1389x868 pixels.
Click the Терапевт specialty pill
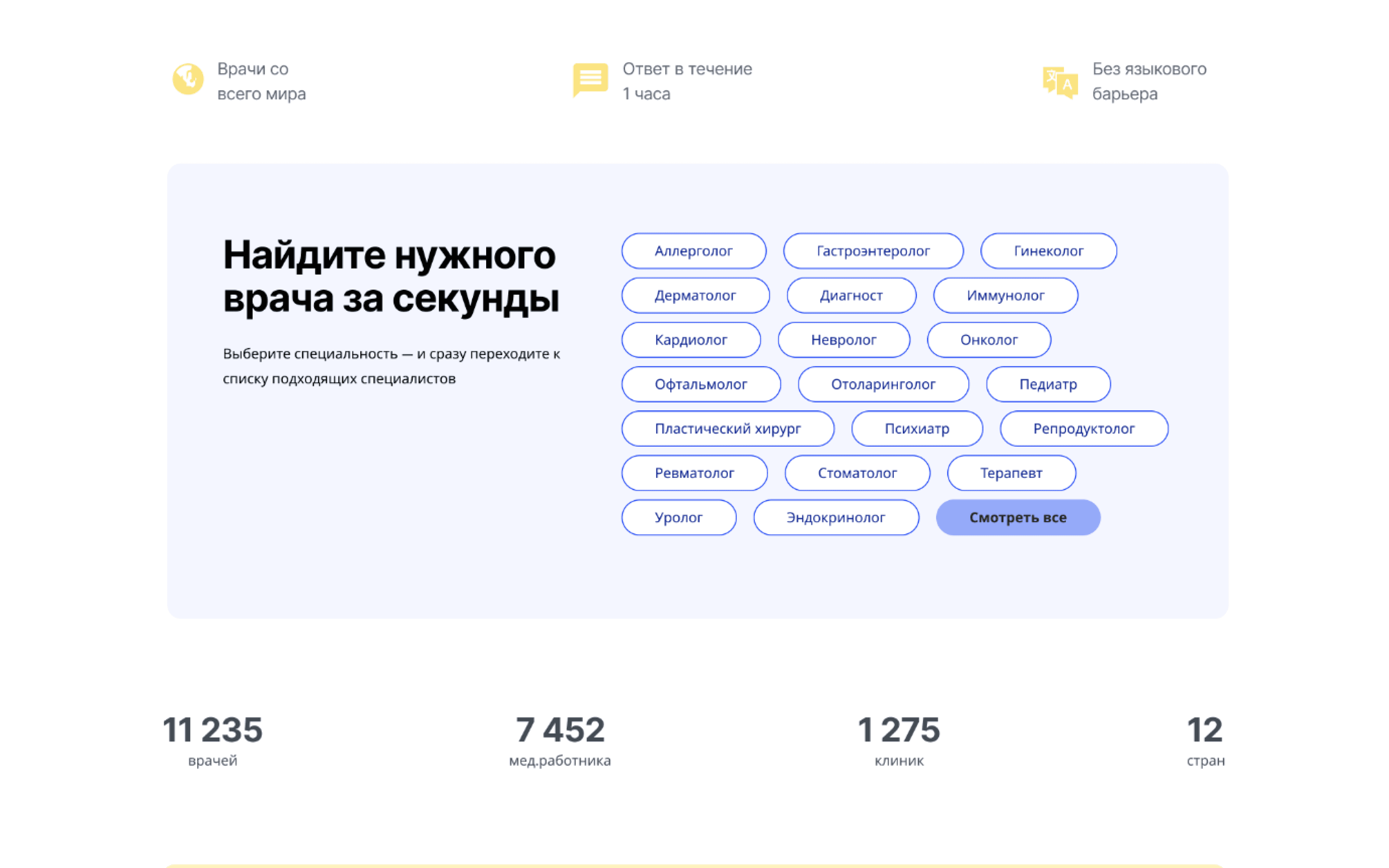(x=1011, y=473)
